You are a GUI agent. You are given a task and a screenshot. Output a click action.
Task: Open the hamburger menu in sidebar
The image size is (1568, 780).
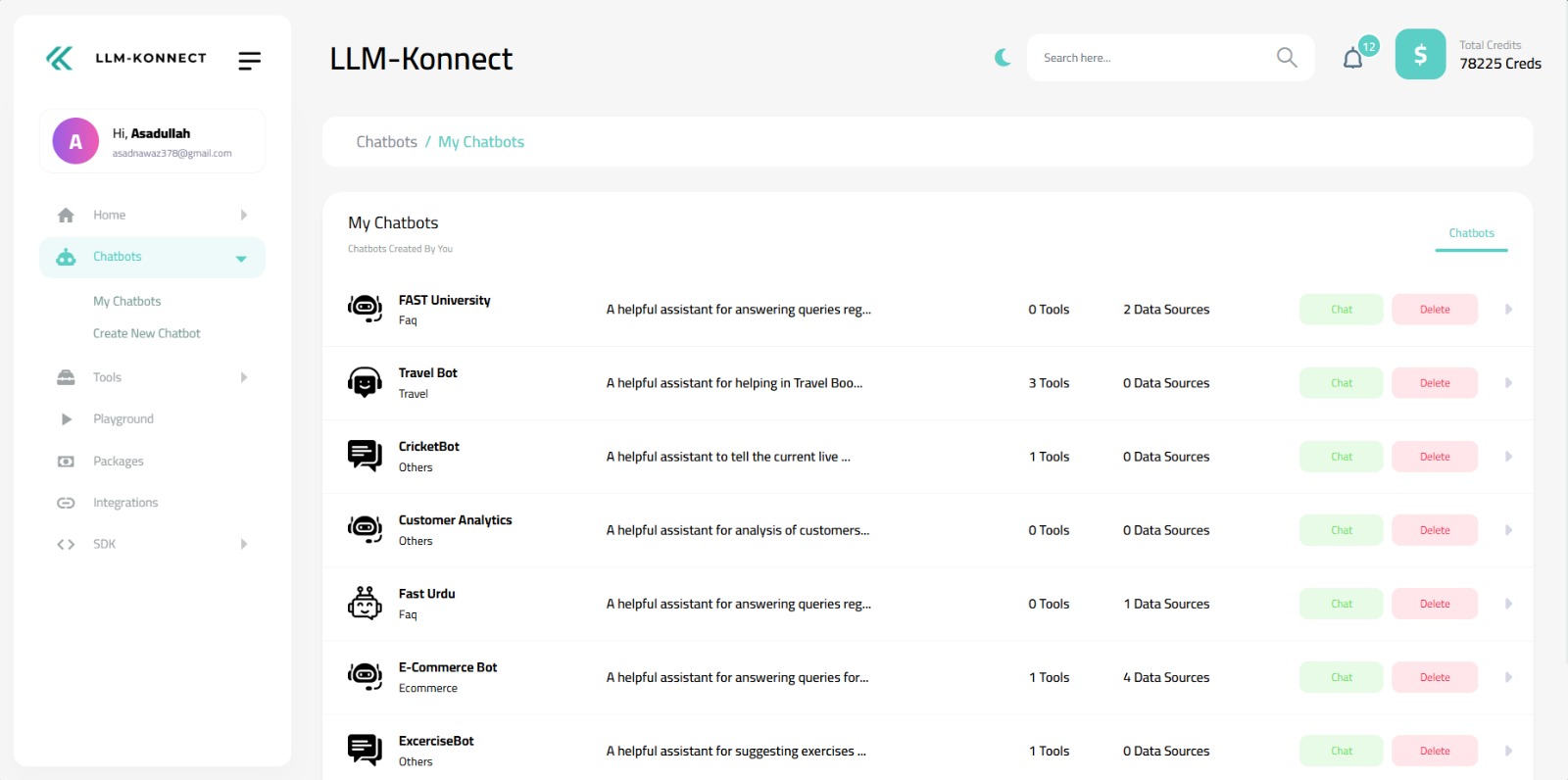pos(249,61)
